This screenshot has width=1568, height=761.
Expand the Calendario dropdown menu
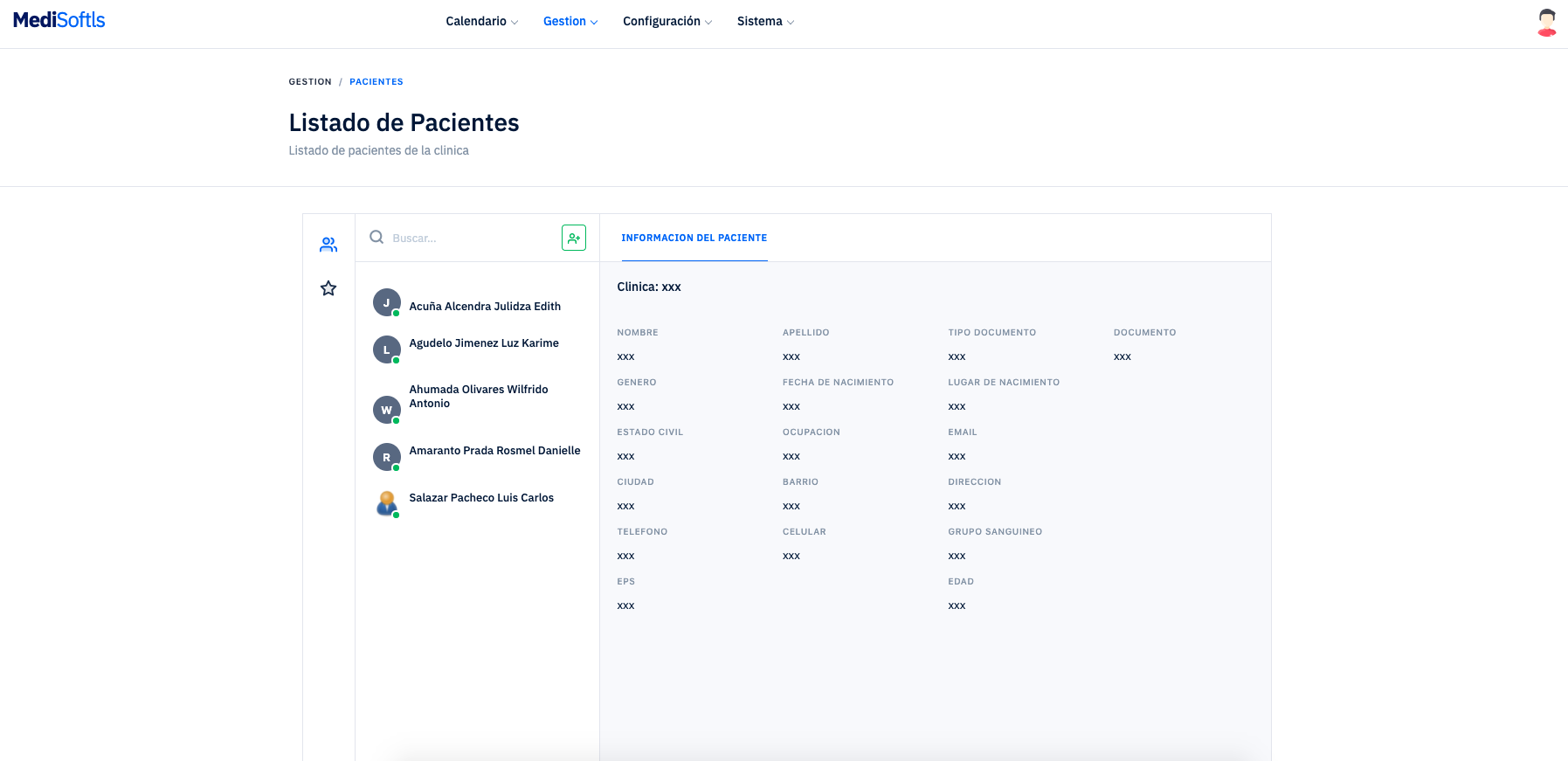tap(481, 21)
